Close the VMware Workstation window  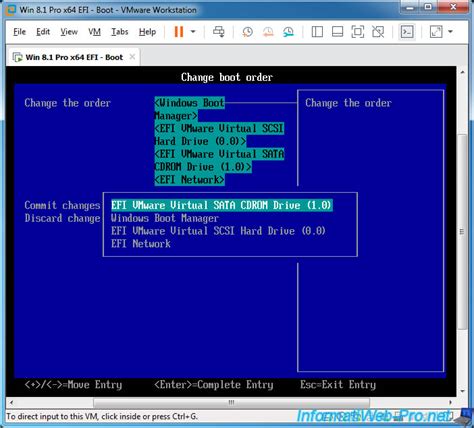(453, 7)
